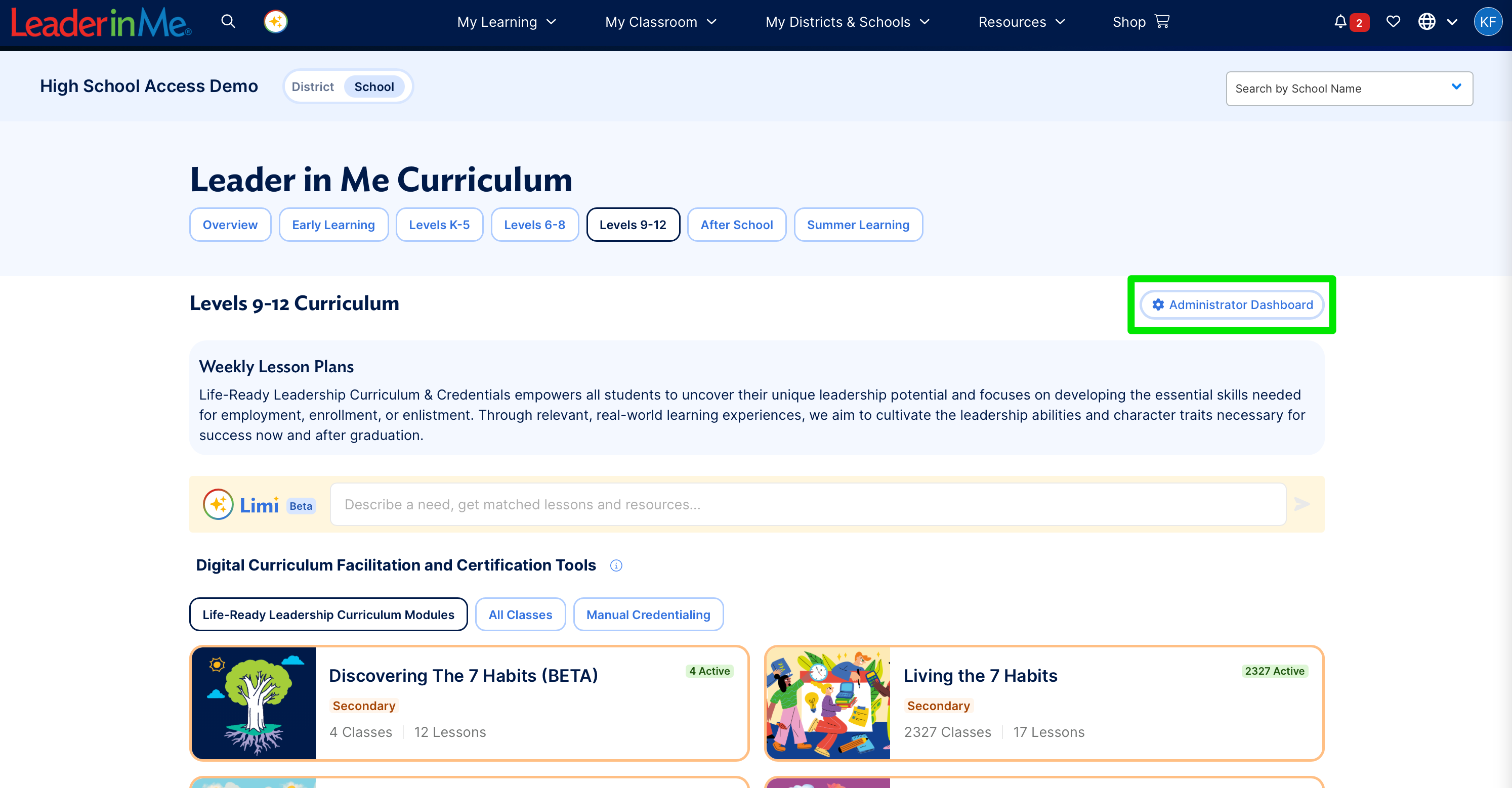Click the LeaderinMe logo
Image resolution: width=1512 pixels, height=788 pixels.
(101, 22)
